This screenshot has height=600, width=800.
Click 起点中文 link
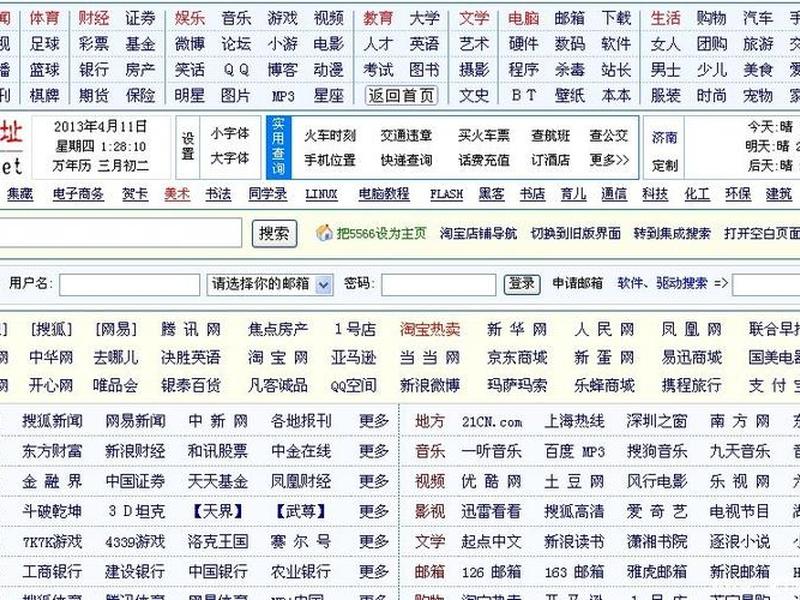click(x=491, y=541)
